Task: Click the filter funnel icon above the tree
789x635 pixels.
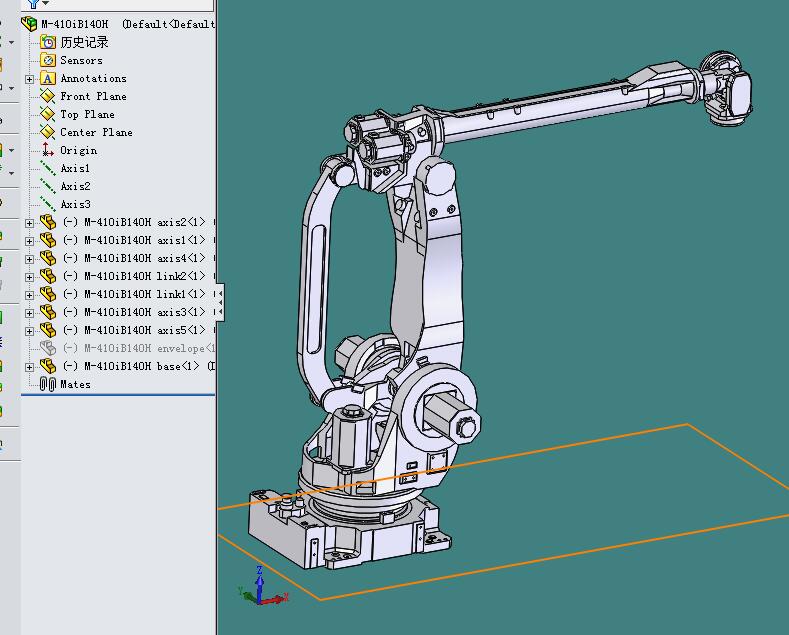Action: (34, 4)
